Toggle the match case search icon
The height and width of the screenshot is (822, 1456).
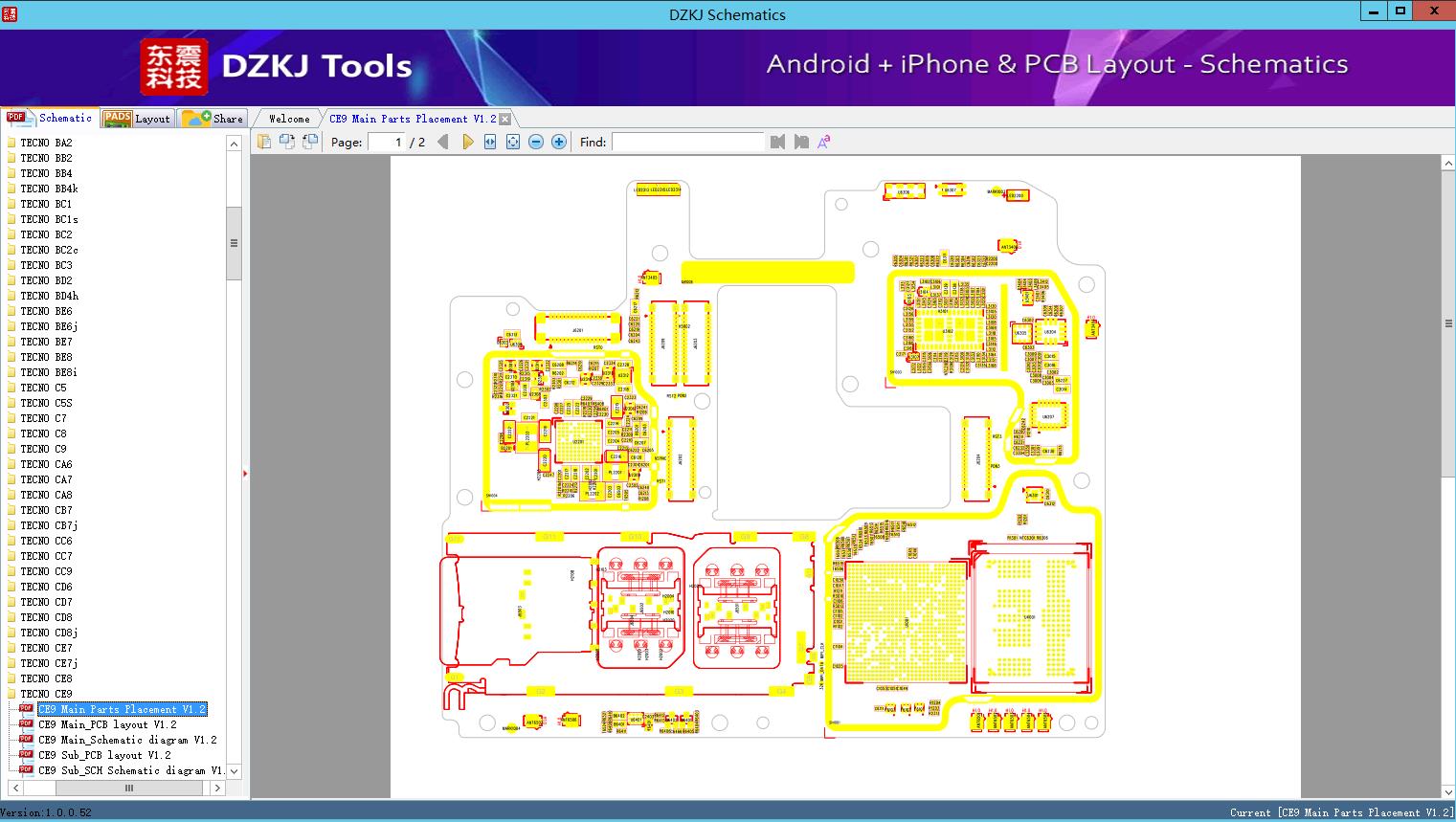[x=824, y=142]
